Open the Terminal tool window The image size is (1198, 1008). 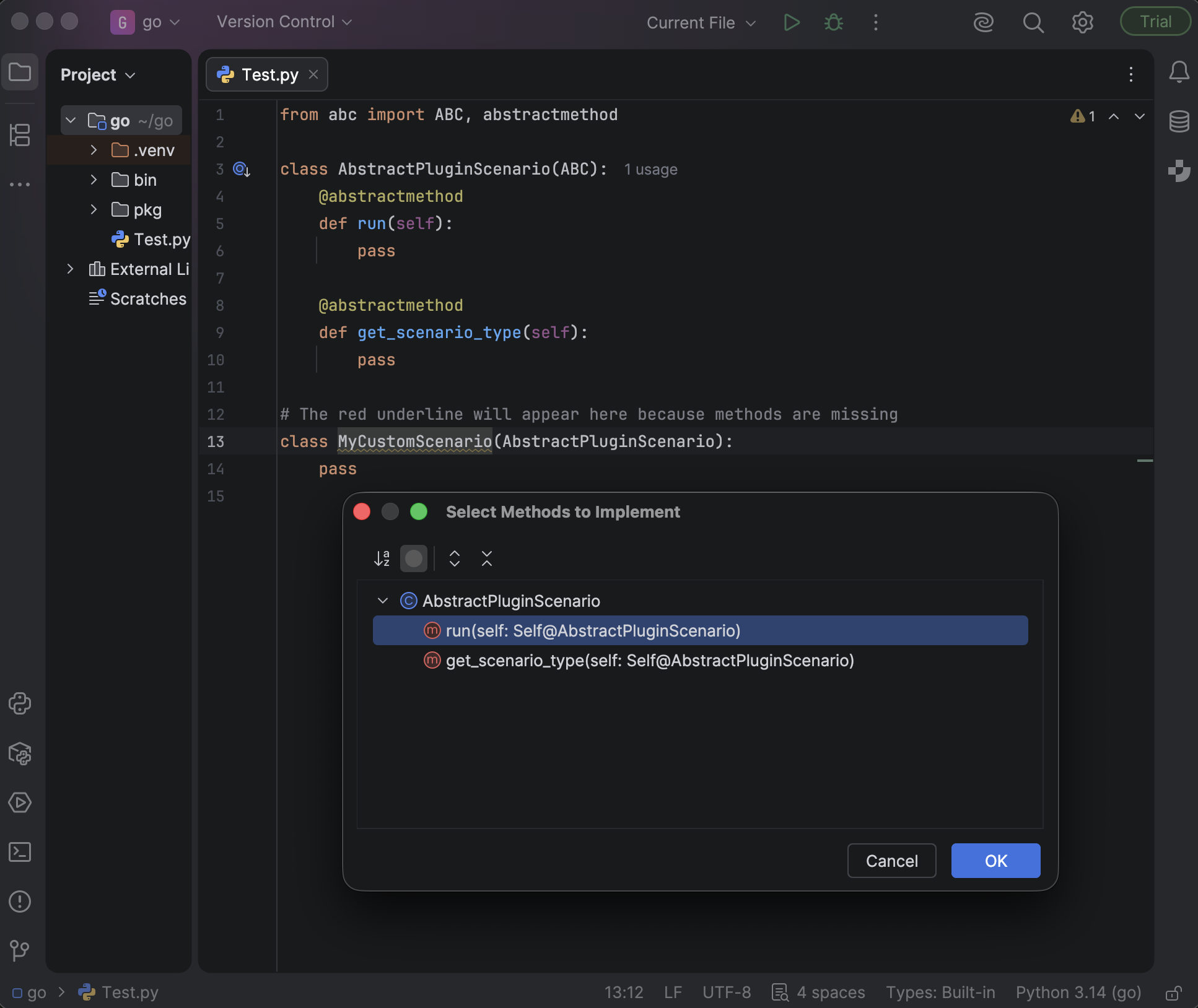pos(20,852)
